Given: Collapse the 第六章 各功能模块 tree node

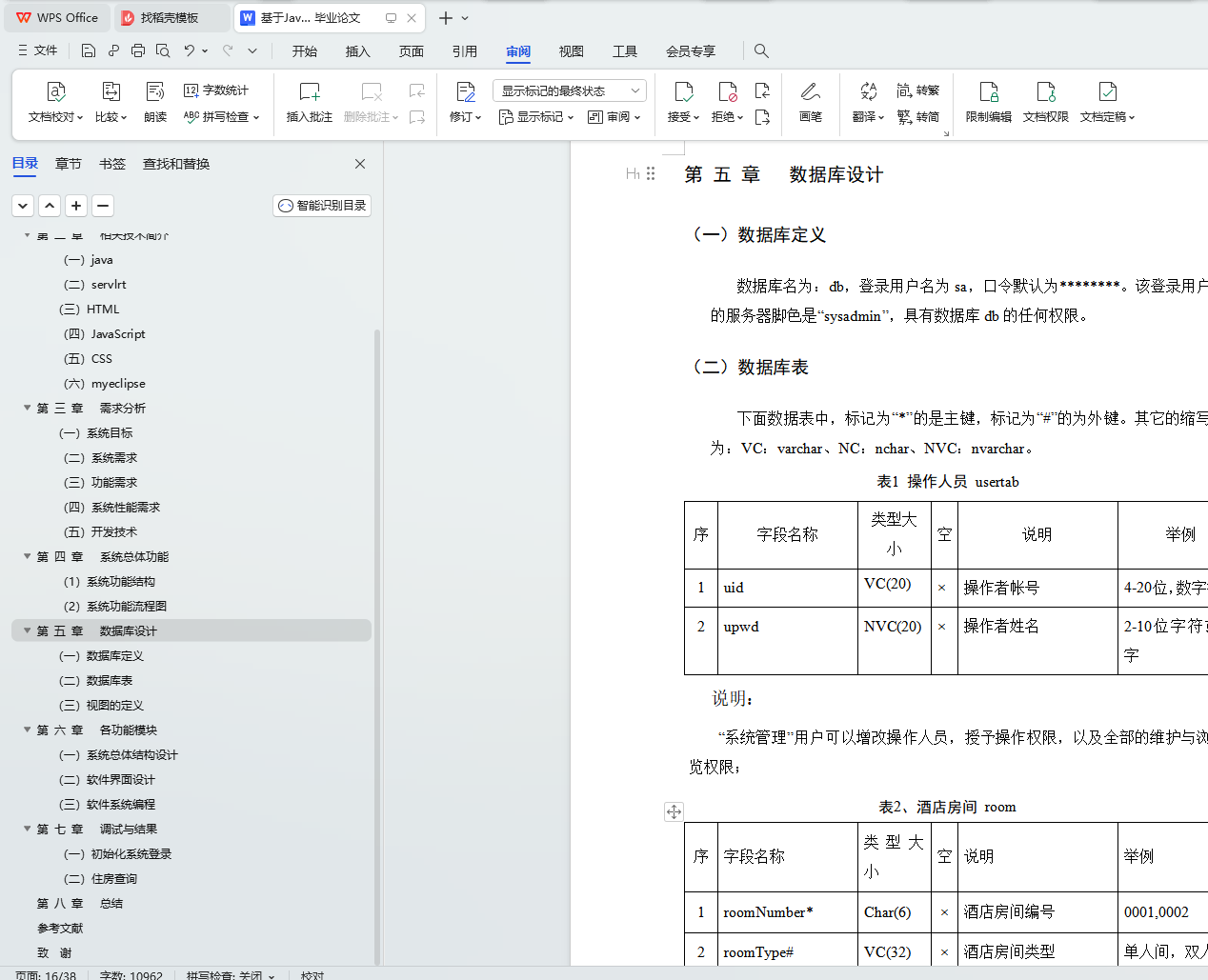Looking at the screenshot, I should (27, 730).
